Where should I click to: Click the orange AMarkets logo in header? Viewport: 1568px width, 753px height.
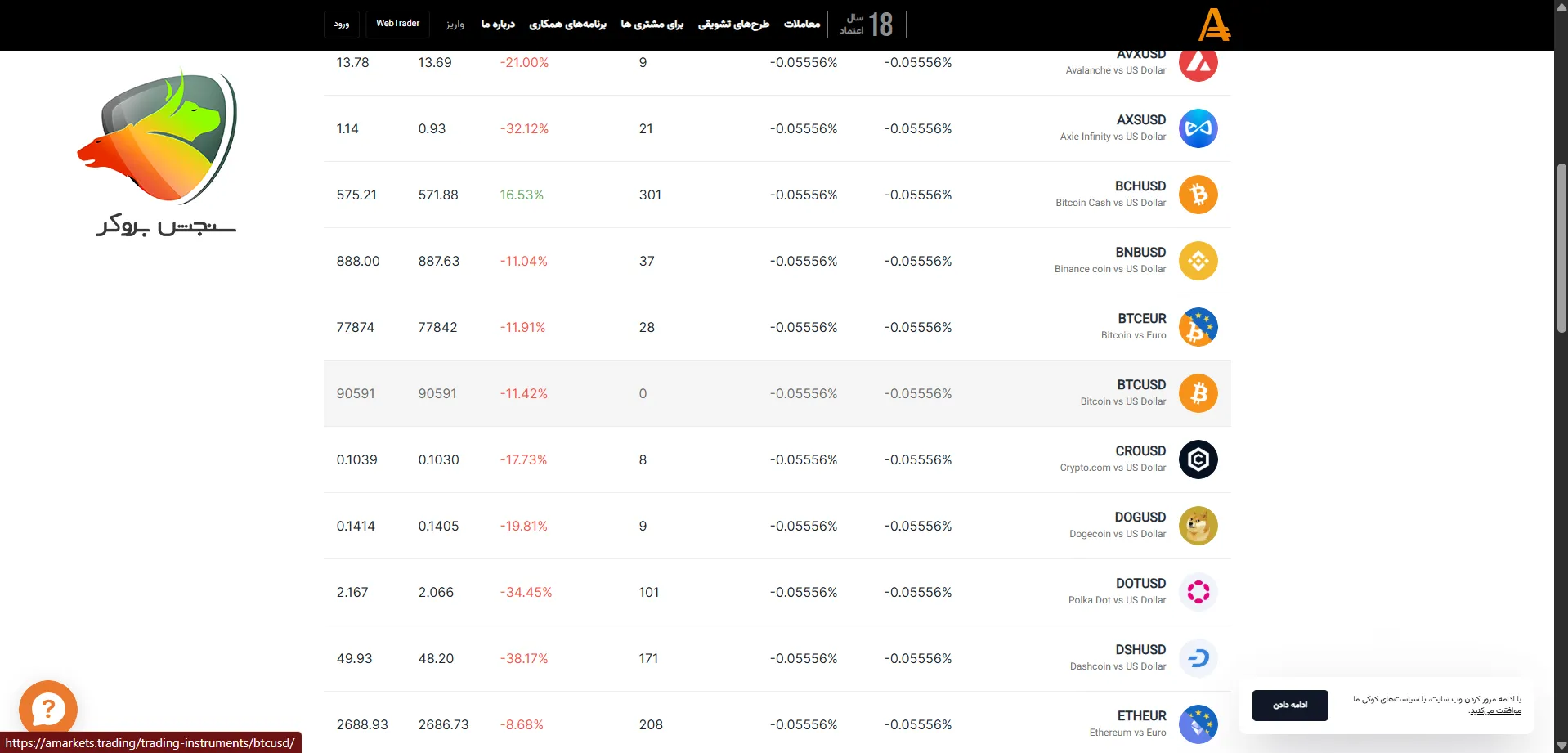(x=1214, y=25)
